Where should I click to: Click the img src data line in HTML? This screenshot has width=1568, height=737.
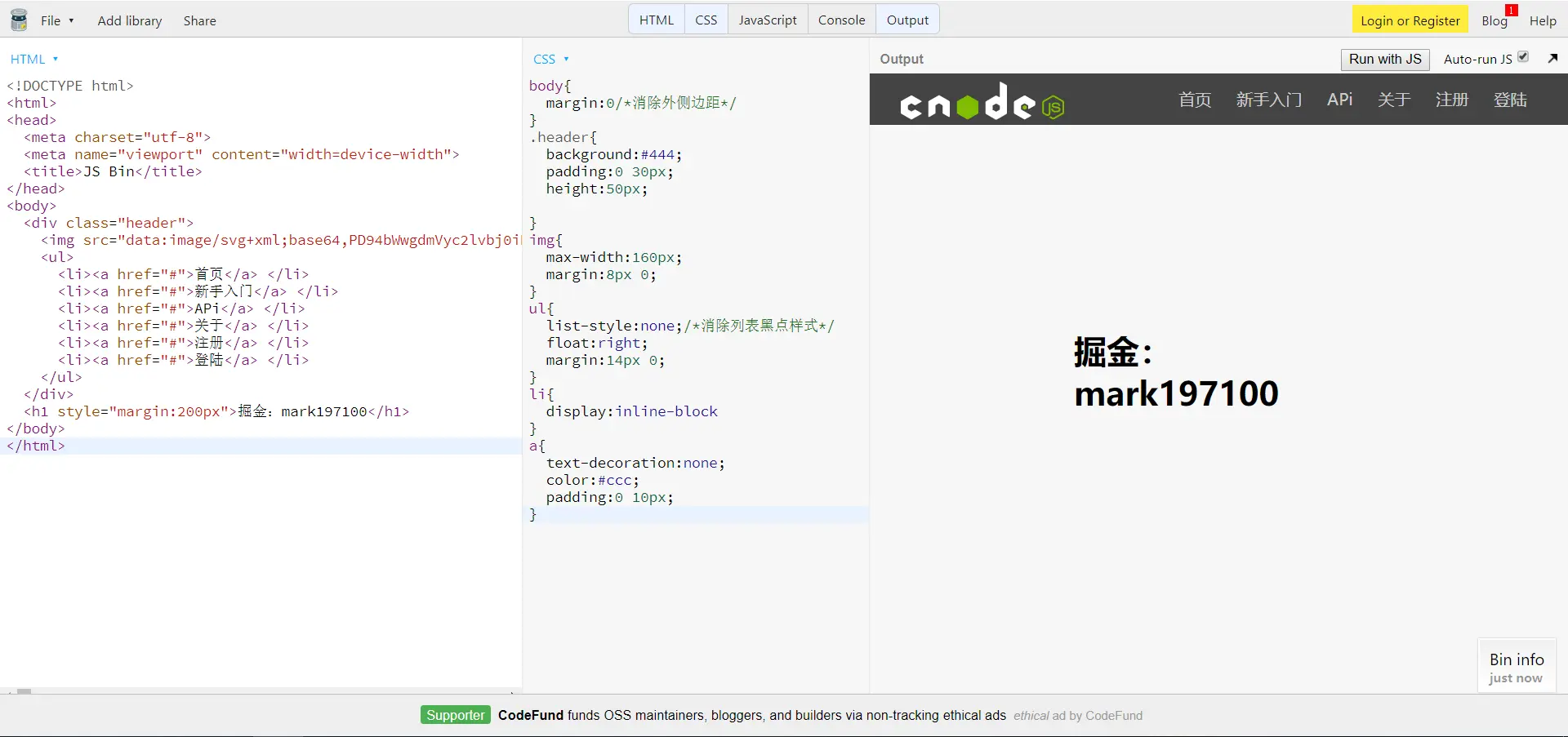click(x=281, y=240)
